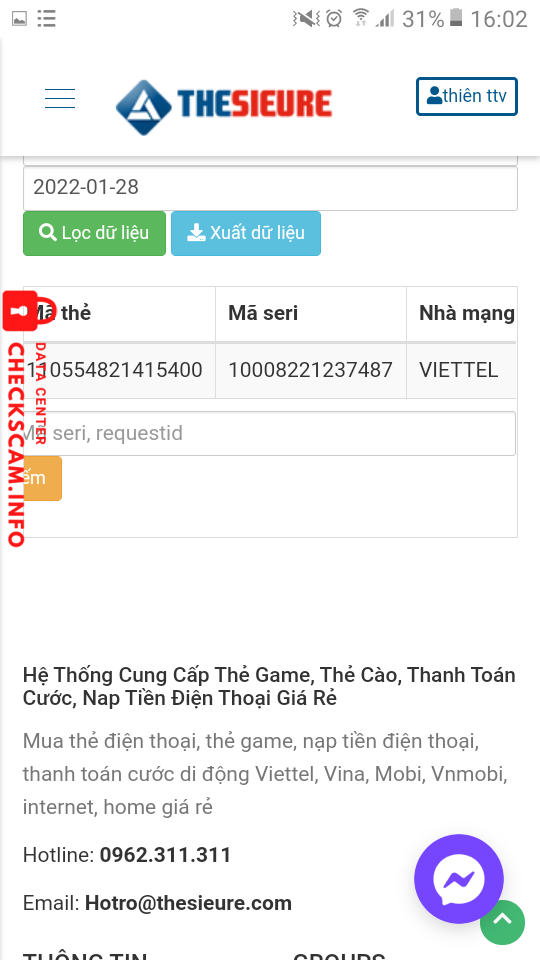Screen dimensions: 540x960
Task: Open the thiên ttv account menu
Action: (x=467, y=96)
